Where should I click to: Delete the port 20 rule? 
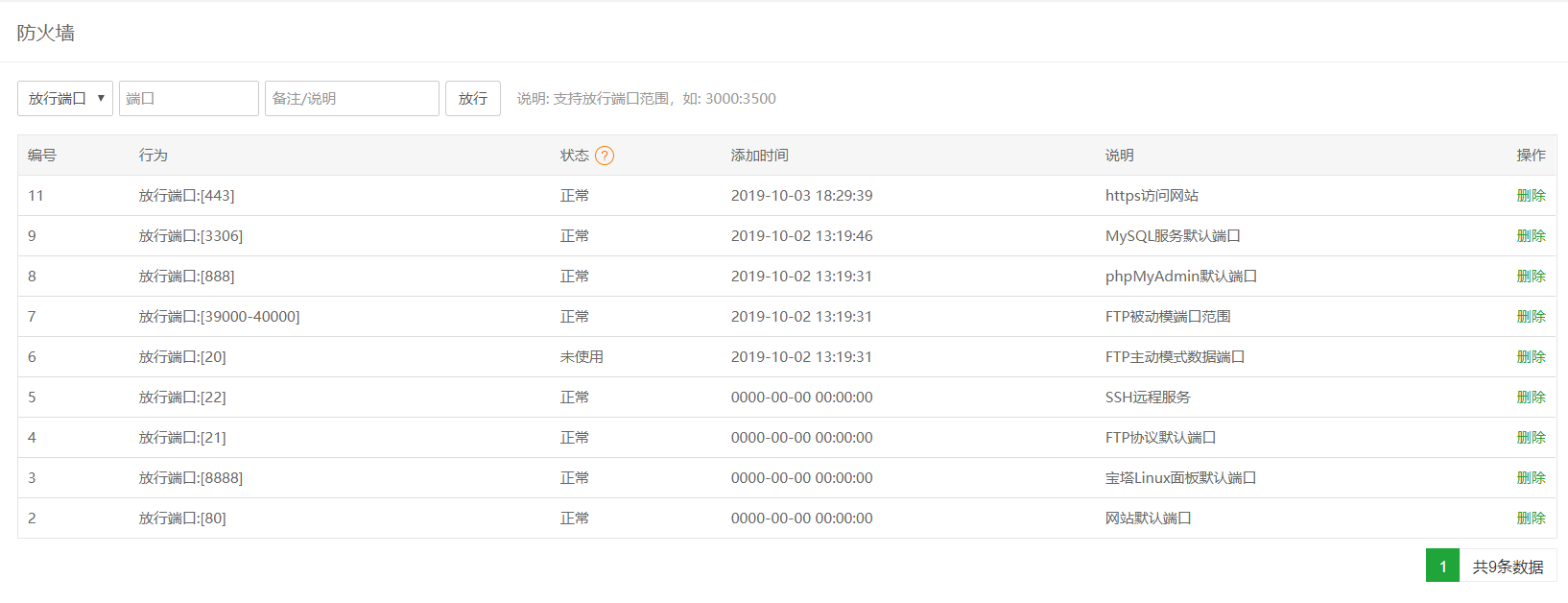(1531, 357)
